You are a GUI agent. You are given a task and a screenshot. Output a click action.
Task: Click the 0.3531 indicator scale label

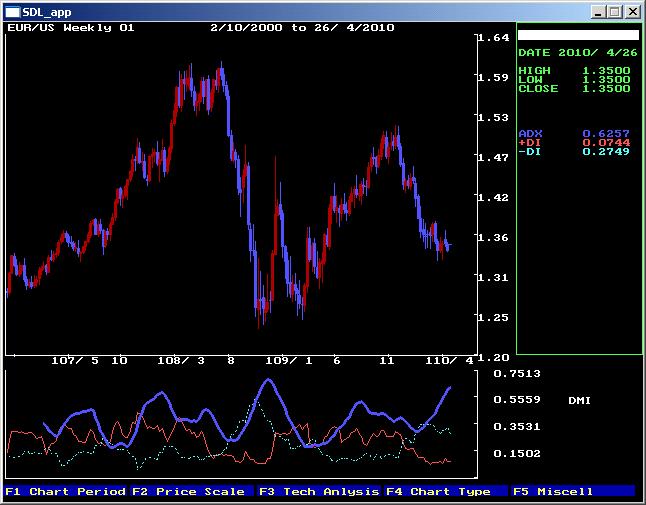click(517, 426)
